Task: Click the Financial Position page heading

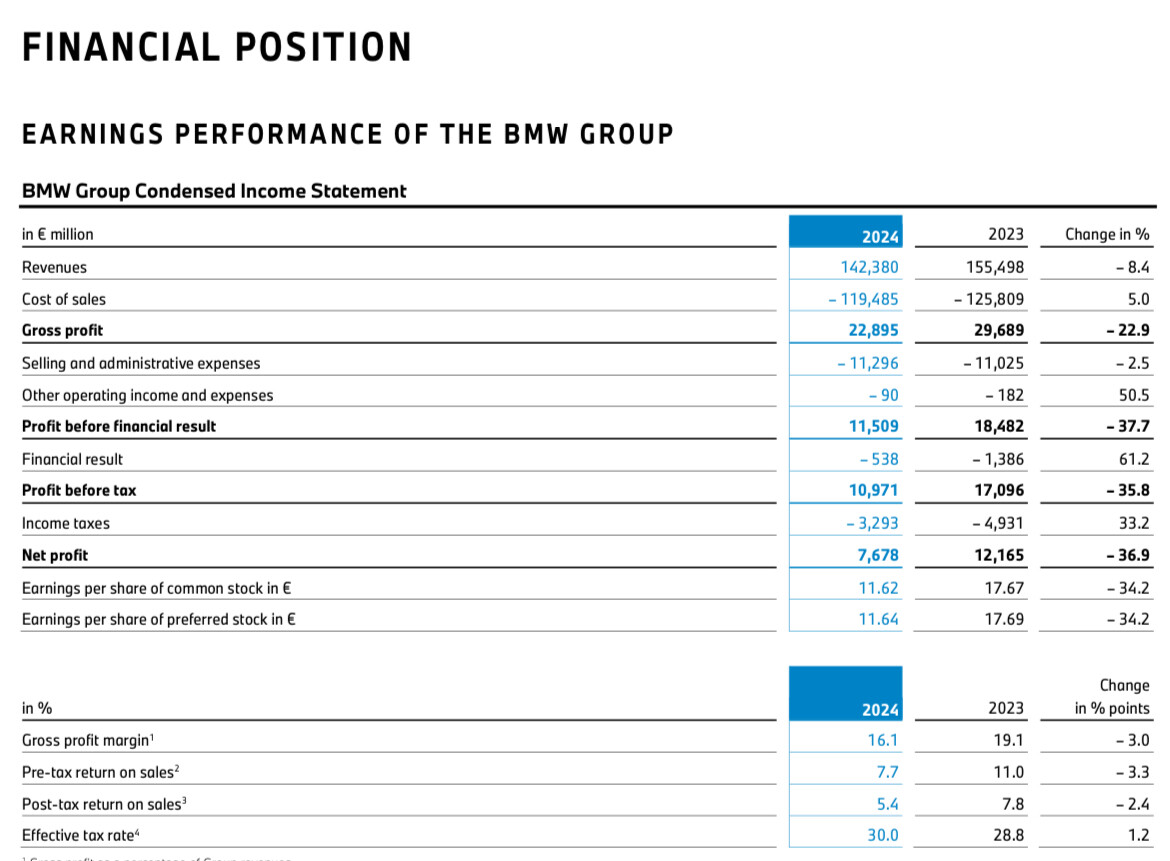Action: (217, 47)
